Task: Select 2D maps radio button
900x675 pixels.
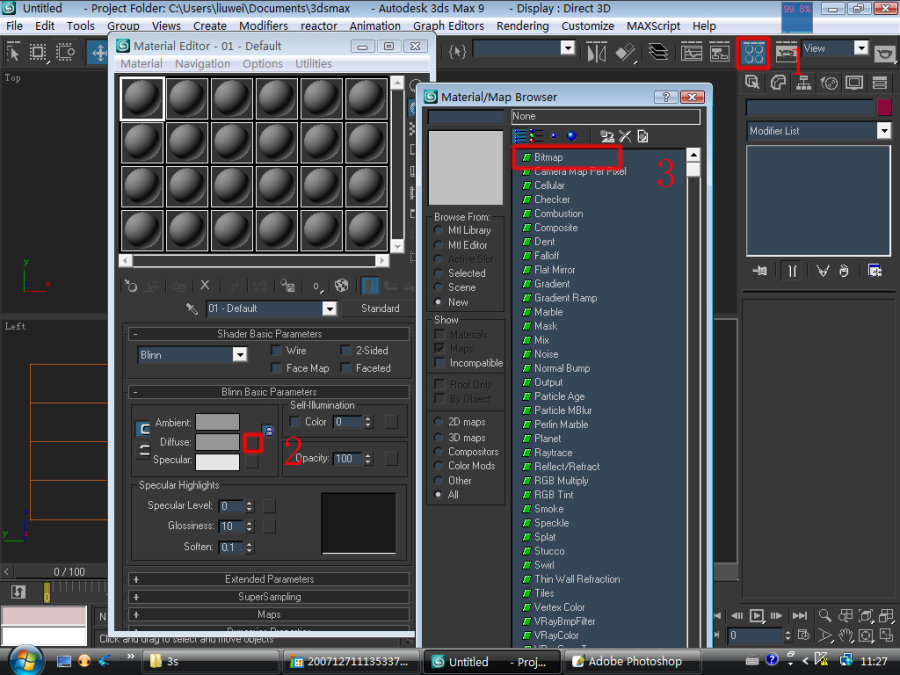Action: pyautogui.click(x=439, y=421)
